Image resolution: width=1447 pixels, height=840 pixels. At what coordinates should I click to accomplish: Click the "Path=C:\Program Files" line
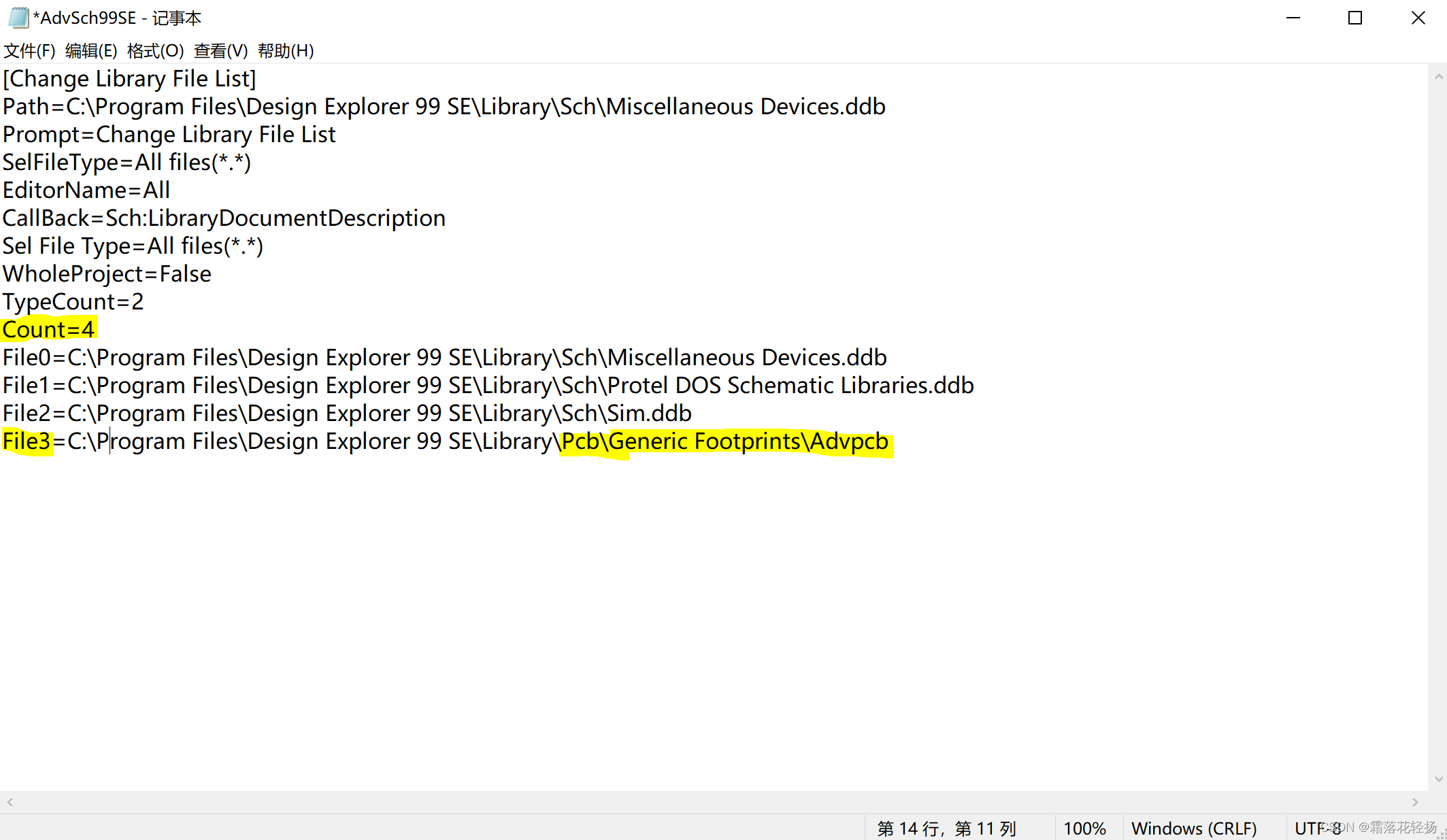pos(444,107)
